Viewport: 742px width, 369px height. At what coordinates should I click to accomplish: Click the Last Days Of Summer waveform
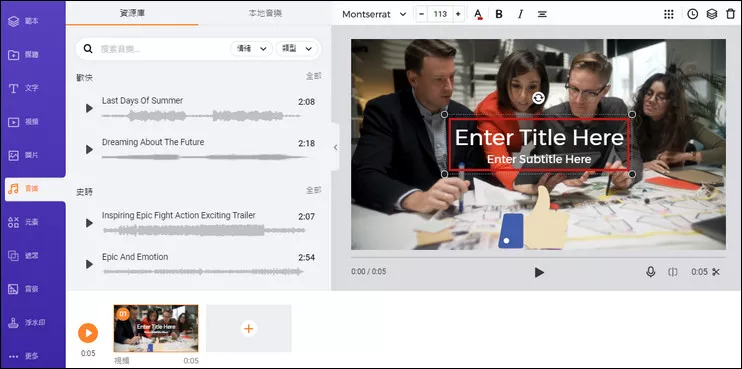point(201,115)
